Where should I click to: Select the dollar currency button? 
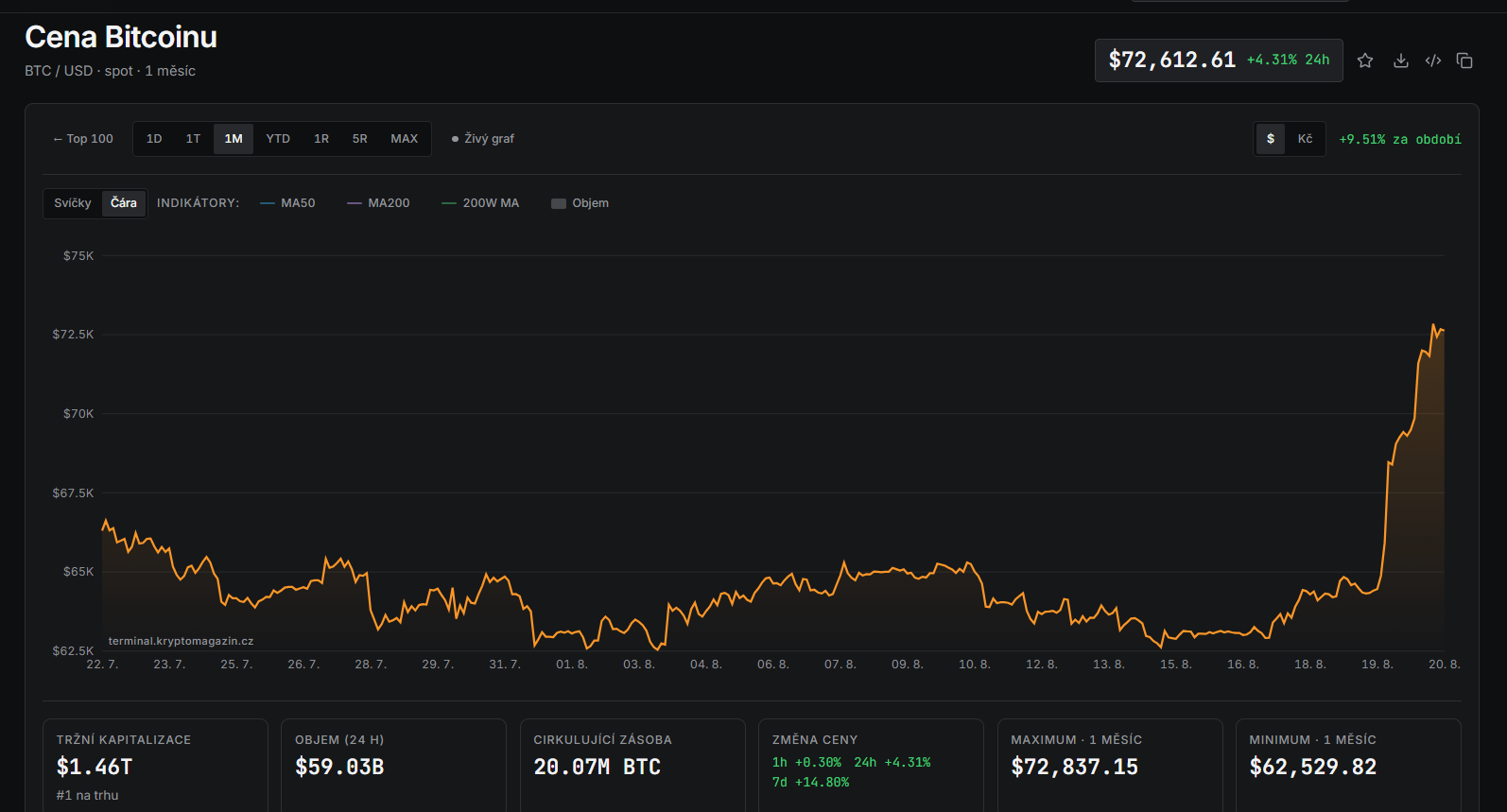point(1271,139)
